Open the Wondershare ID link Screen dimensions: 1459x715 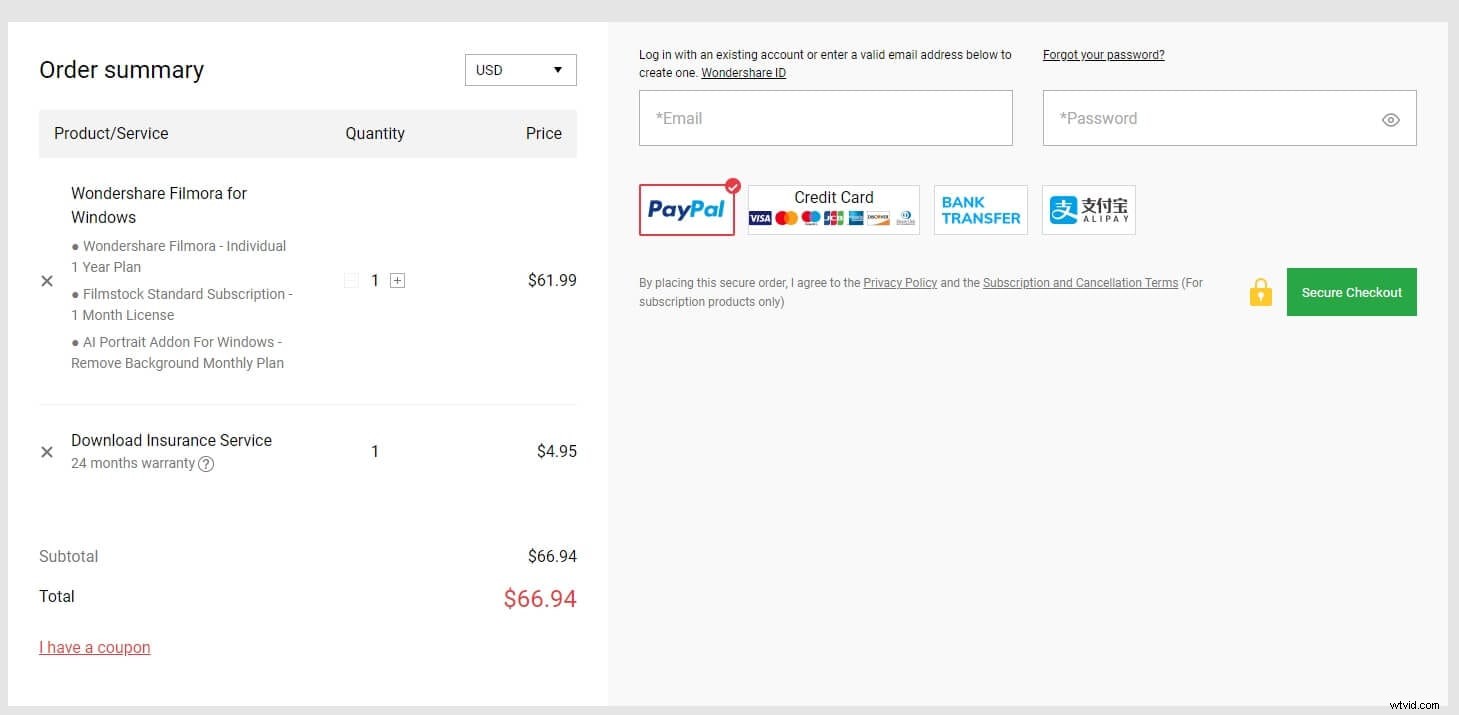[x=743, y=73]
